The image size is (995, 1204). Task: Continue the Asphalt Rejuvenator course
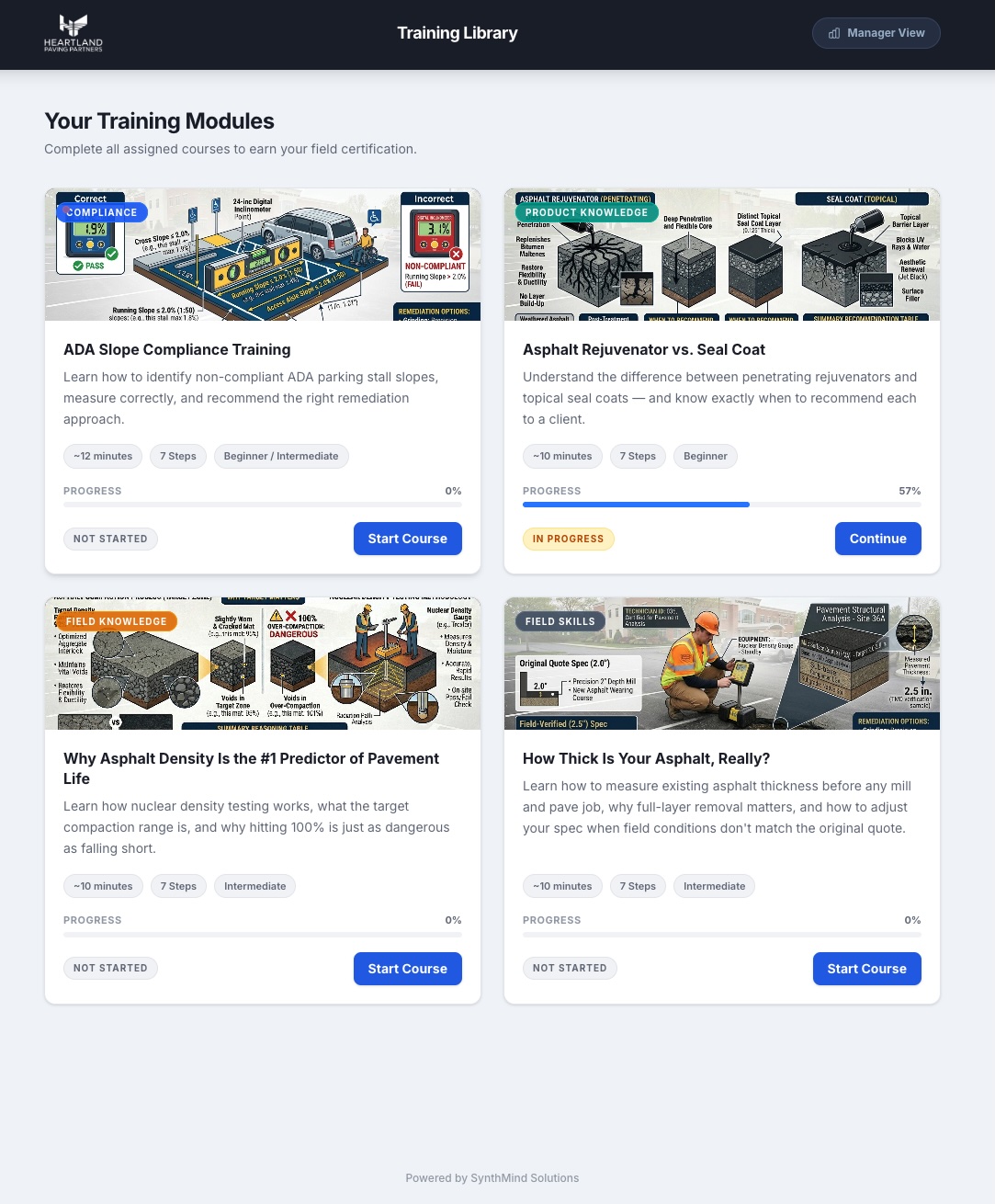pos(877,539)
